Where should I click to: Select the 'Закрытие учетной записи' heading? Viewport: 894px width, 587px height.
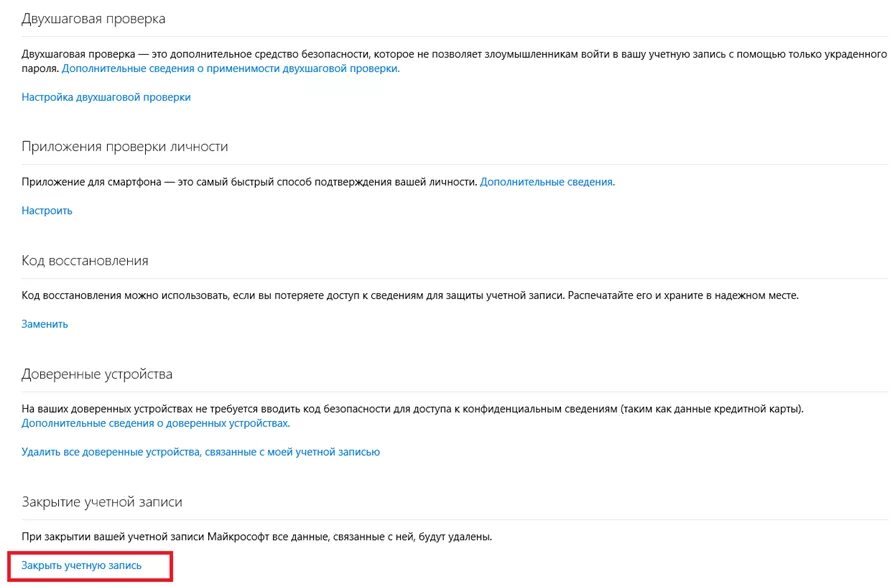point(102,502)
